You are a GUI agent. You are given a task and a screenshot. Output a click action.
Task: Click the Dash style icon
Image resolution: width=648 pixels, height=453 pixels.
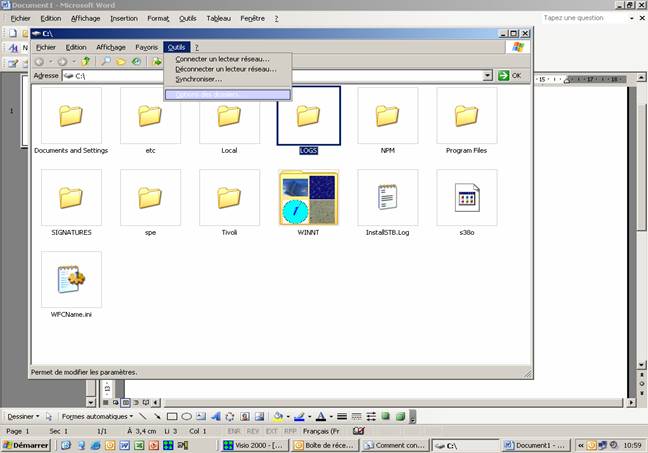coord(356,417)
